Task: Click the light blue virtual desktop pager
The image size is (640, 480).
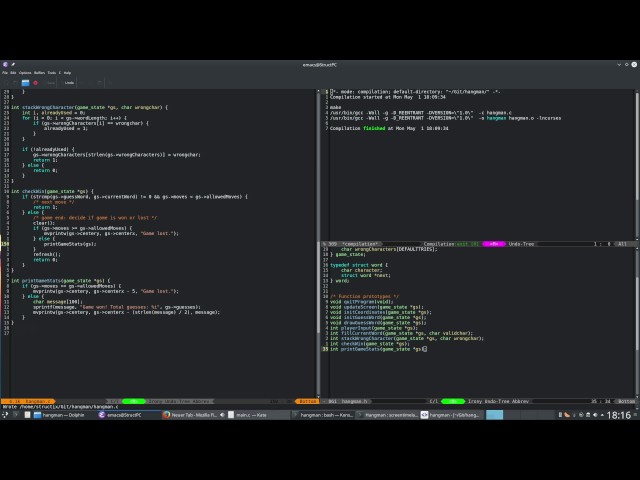Action: 494,415
